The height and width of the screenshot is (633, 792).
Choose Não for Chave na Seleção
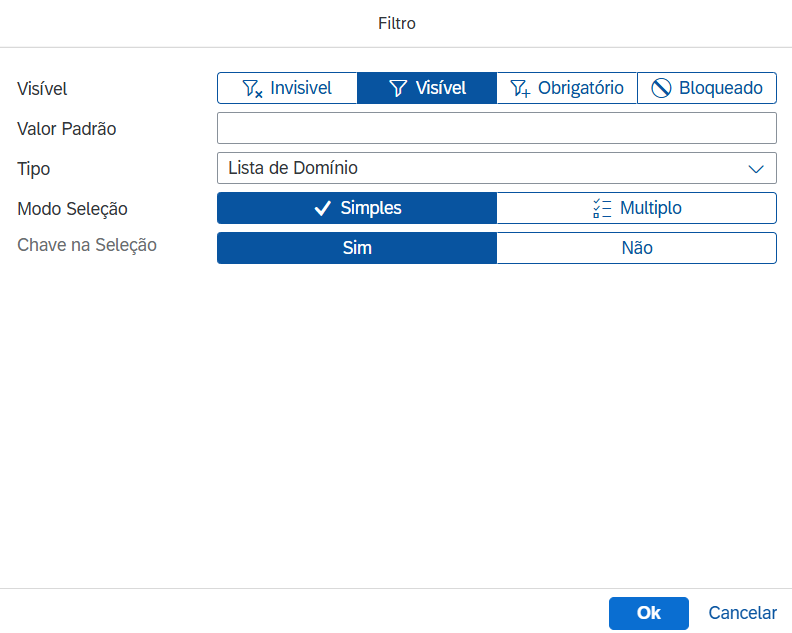point(636,248)
